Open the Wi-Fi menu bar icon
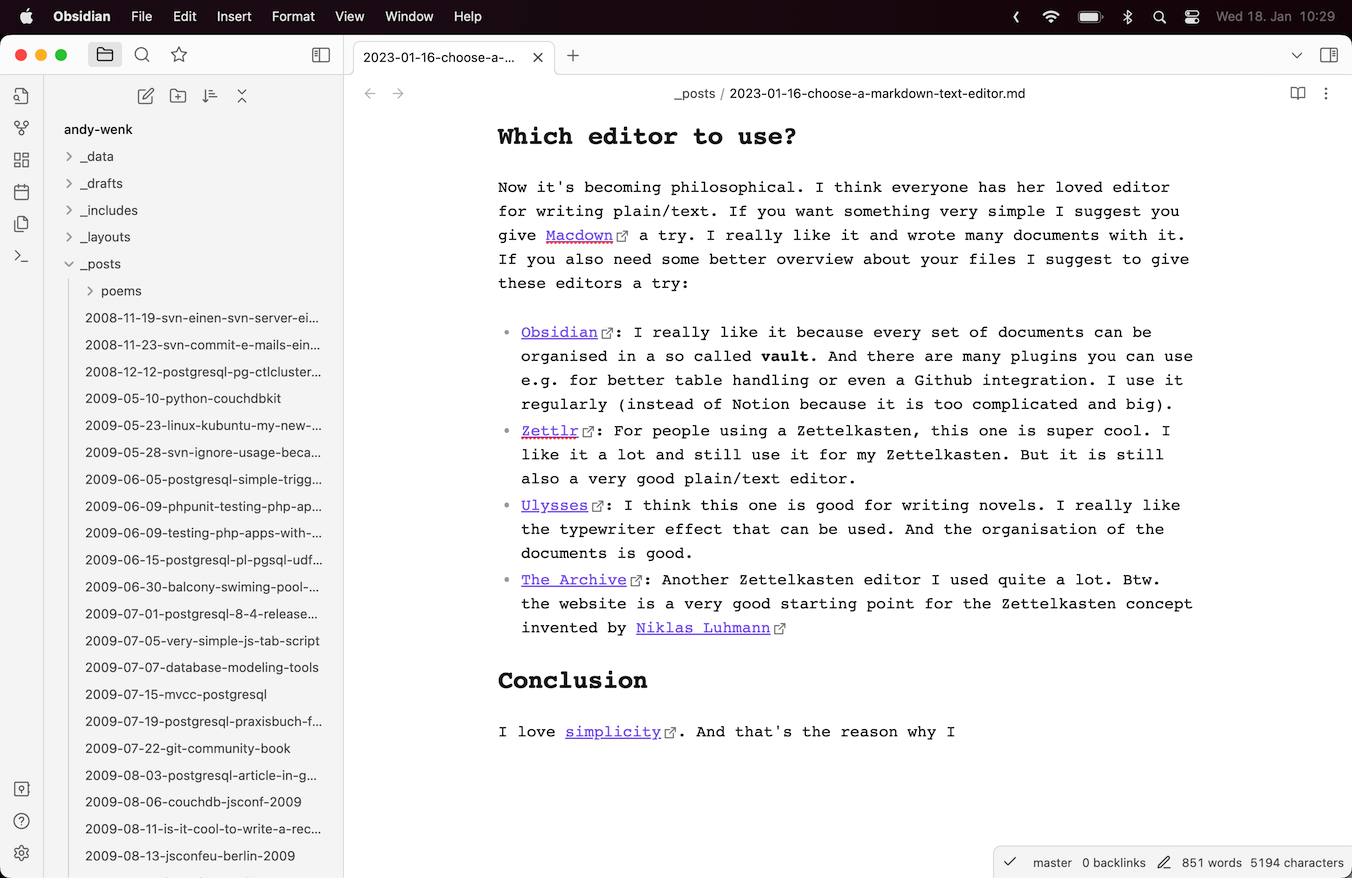The image size is (1352, 878). pyautogui.click(x=1050, y=16)
